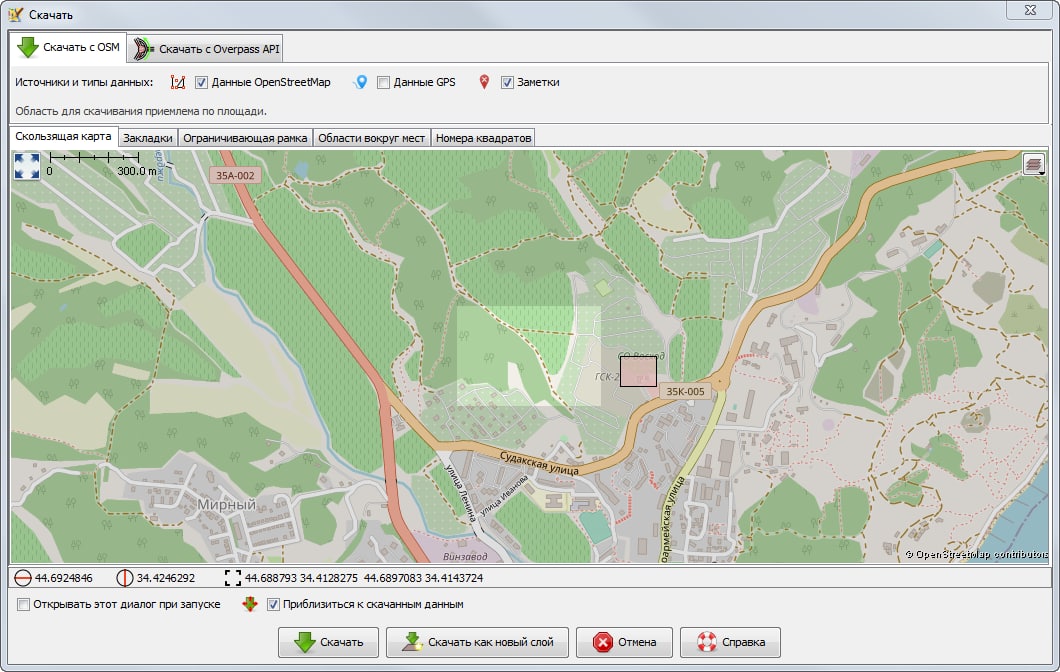Screen dimensions: 1060x672
Task: Click the Отмена button
Action: click(624, 642)
